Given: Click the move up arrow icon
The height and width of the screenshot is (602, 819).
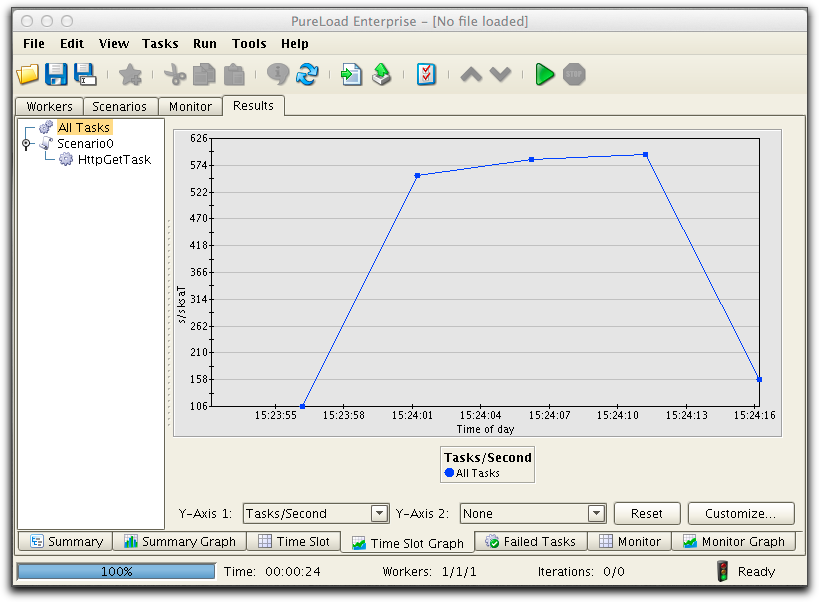Looking at the screenshot, I should (471, 75).
